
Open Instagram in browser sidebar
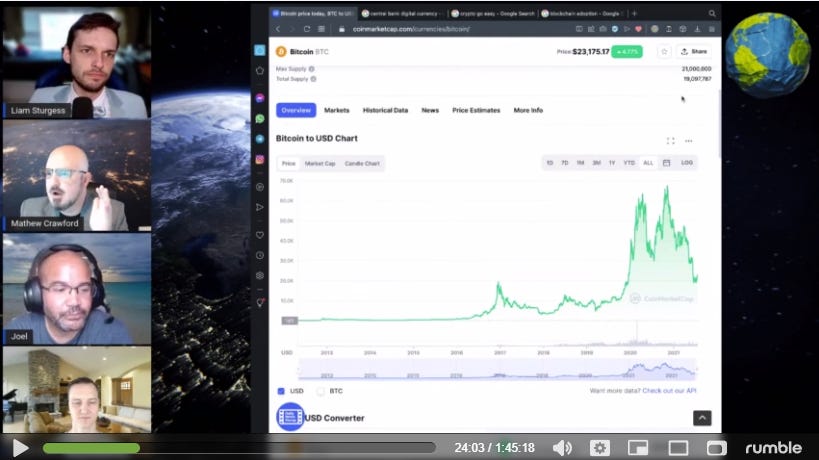(260, 160)
